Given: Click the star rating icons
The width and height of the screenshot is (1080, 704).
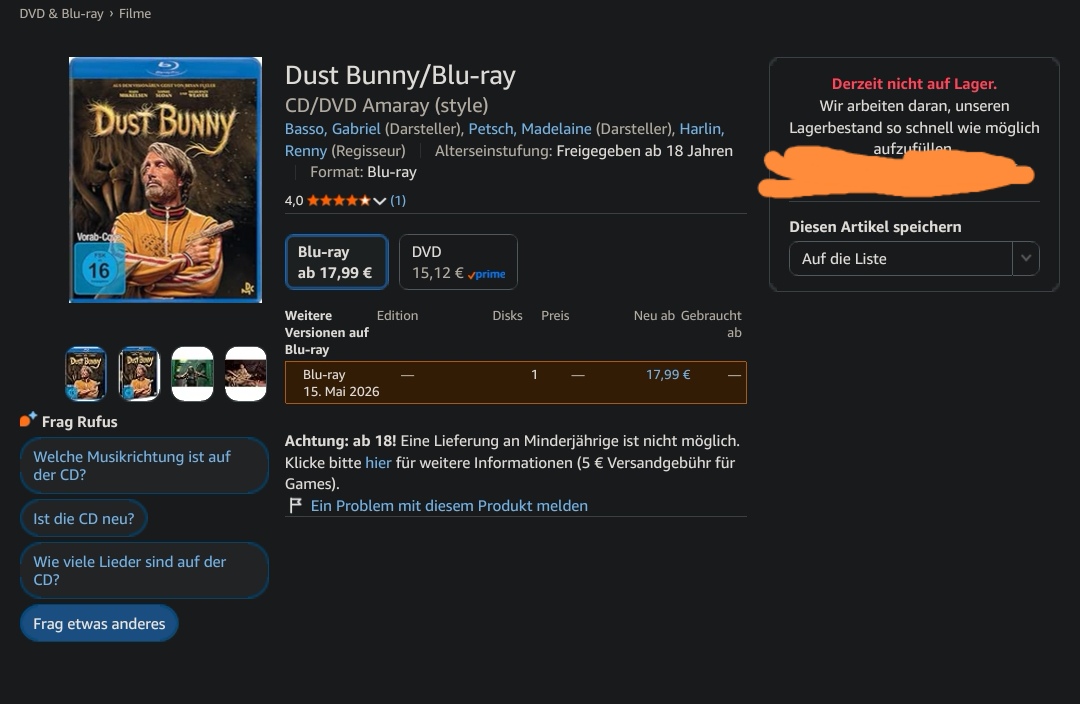Looking at the screenshot, I should point(338,200).
